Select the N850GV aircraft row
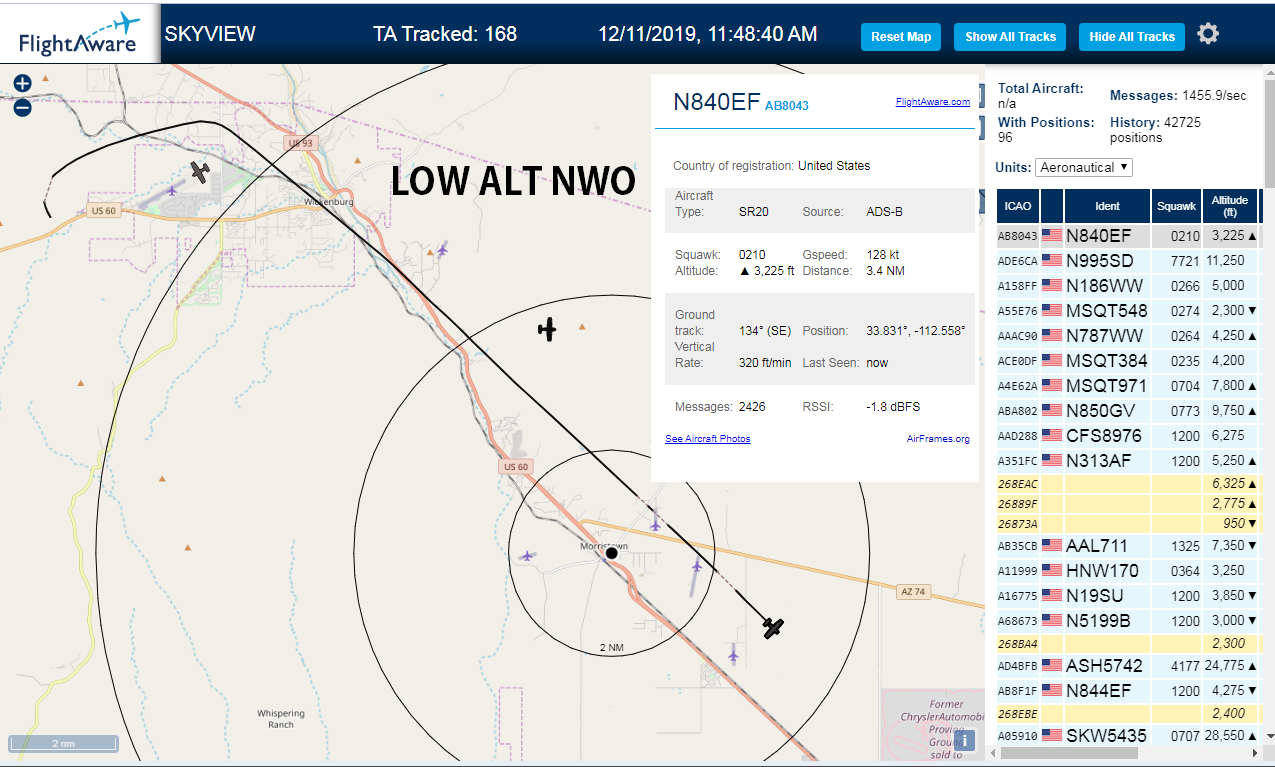This screenshot has width=1275, height=767. tap(1128, 411)
